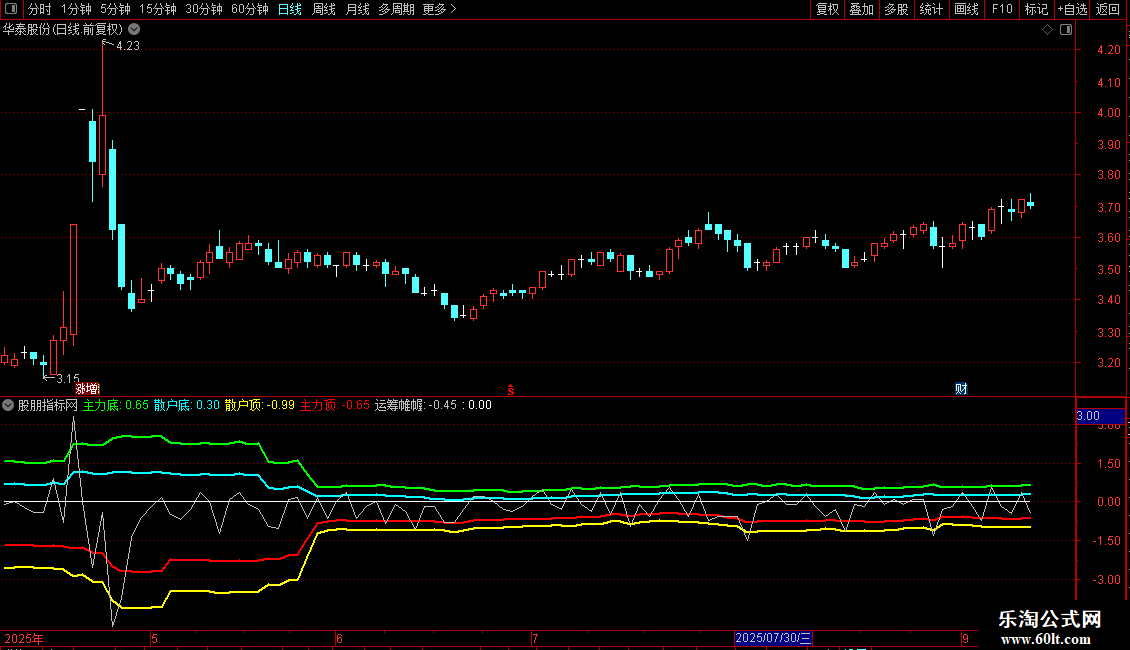Click the red S marker below the candles
The width and height of the screenshot is (1130, 650).
pos(511,390)
